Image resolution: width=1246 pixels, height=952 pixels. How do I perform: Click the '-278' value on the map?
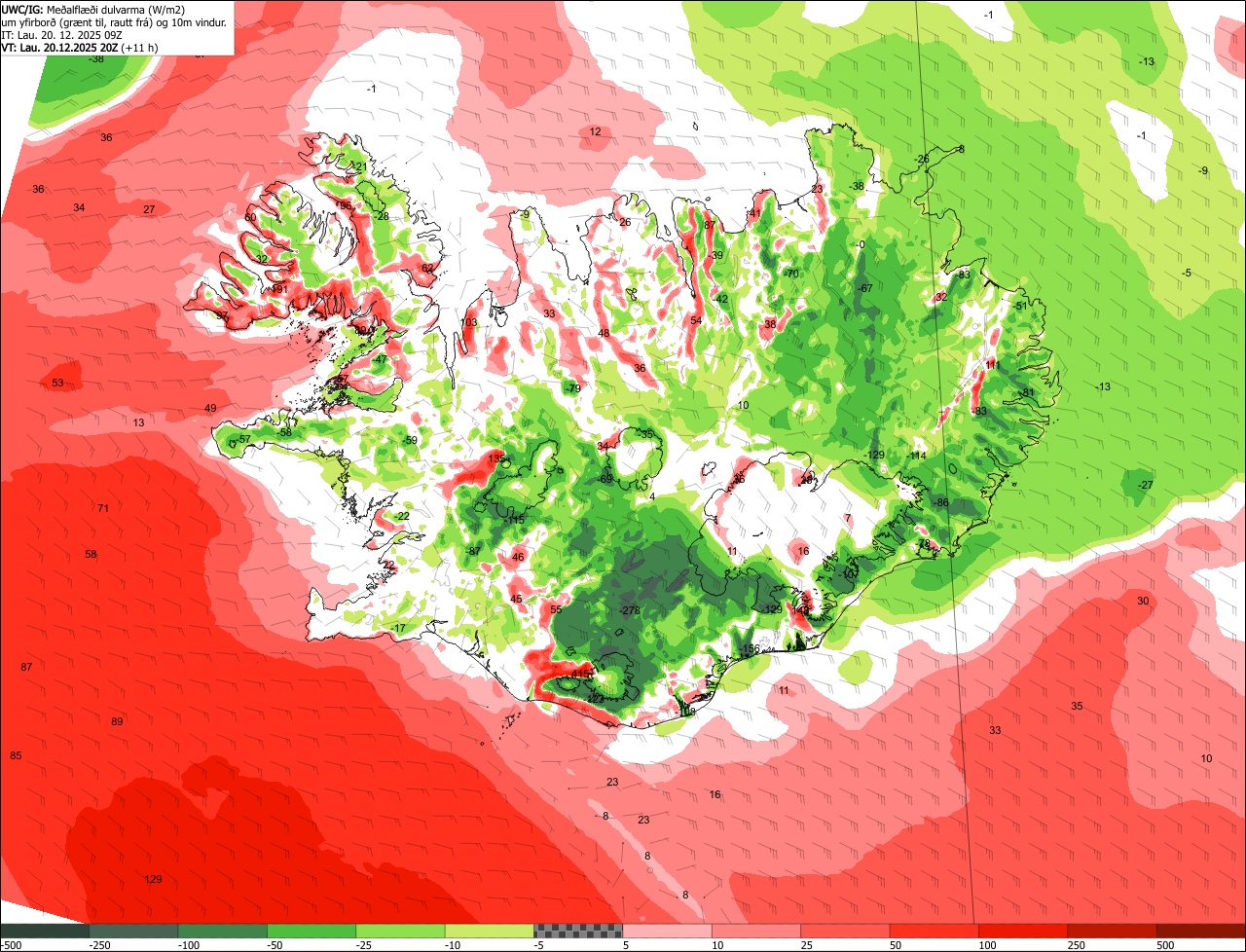point(630,610)
